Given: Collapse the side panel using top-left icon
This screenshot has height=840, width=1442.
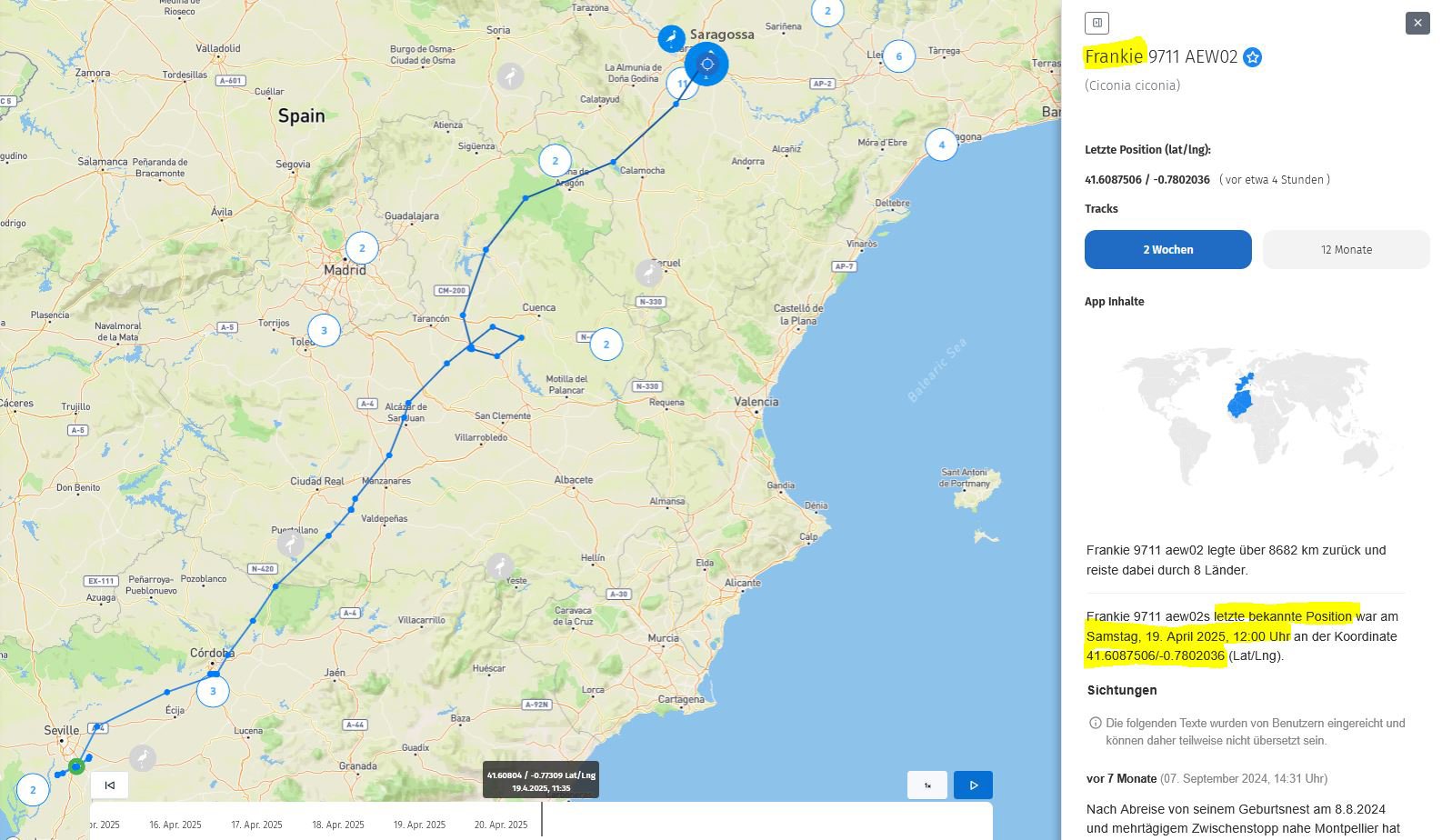Looking at the screenshot, I should pyautogui.click(x=1097, y=23).
